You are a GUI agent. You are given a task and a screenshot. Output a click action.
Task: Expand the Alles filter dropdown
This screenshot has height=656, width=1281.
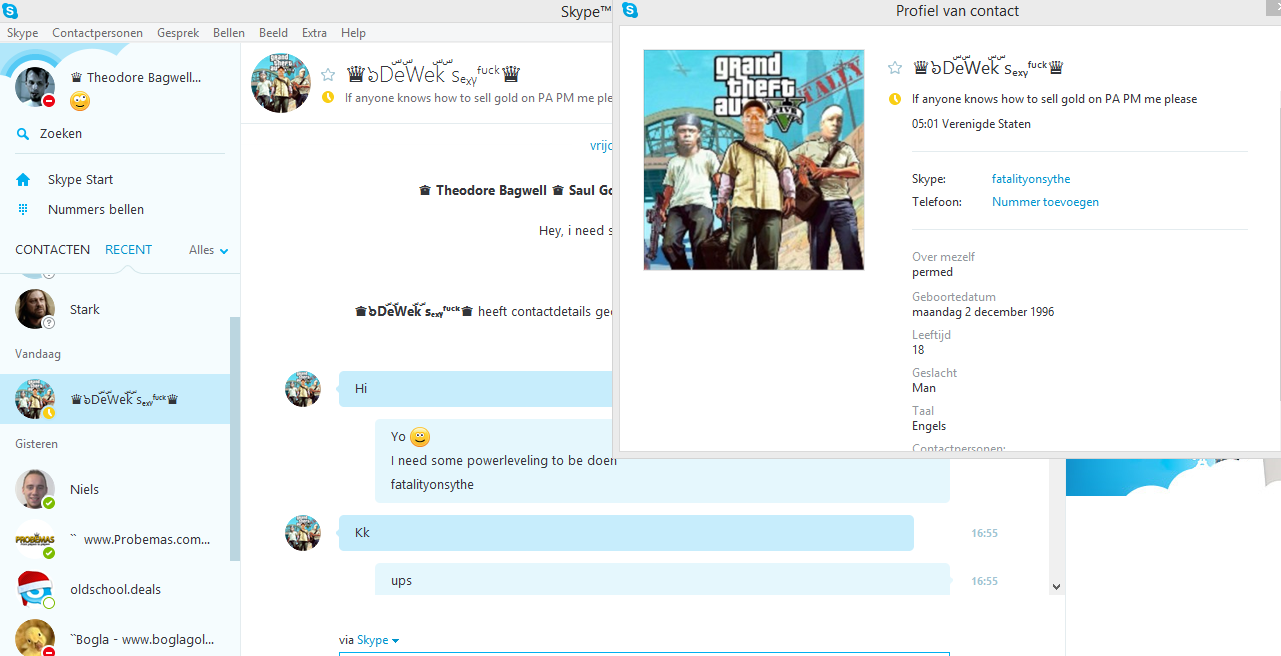[209, 250]
